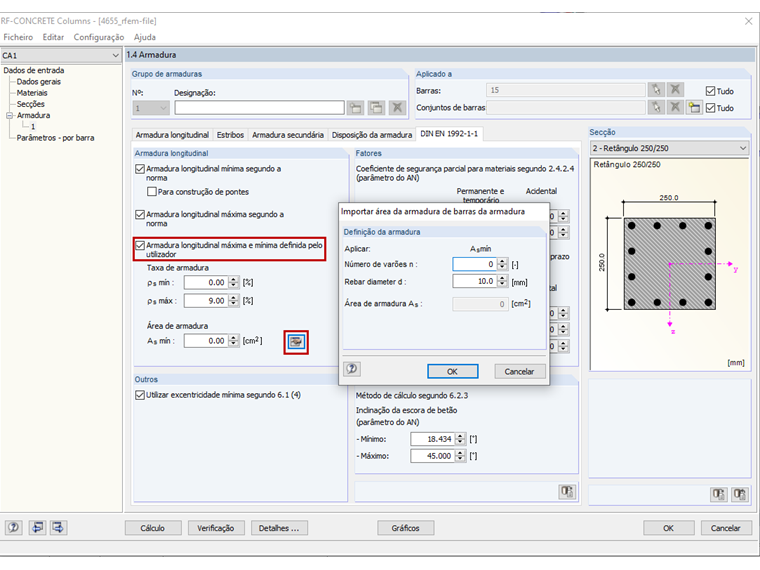This screenshot has height=570, width=760.
Task: Go to the next input table
Action: click(58, 527)
